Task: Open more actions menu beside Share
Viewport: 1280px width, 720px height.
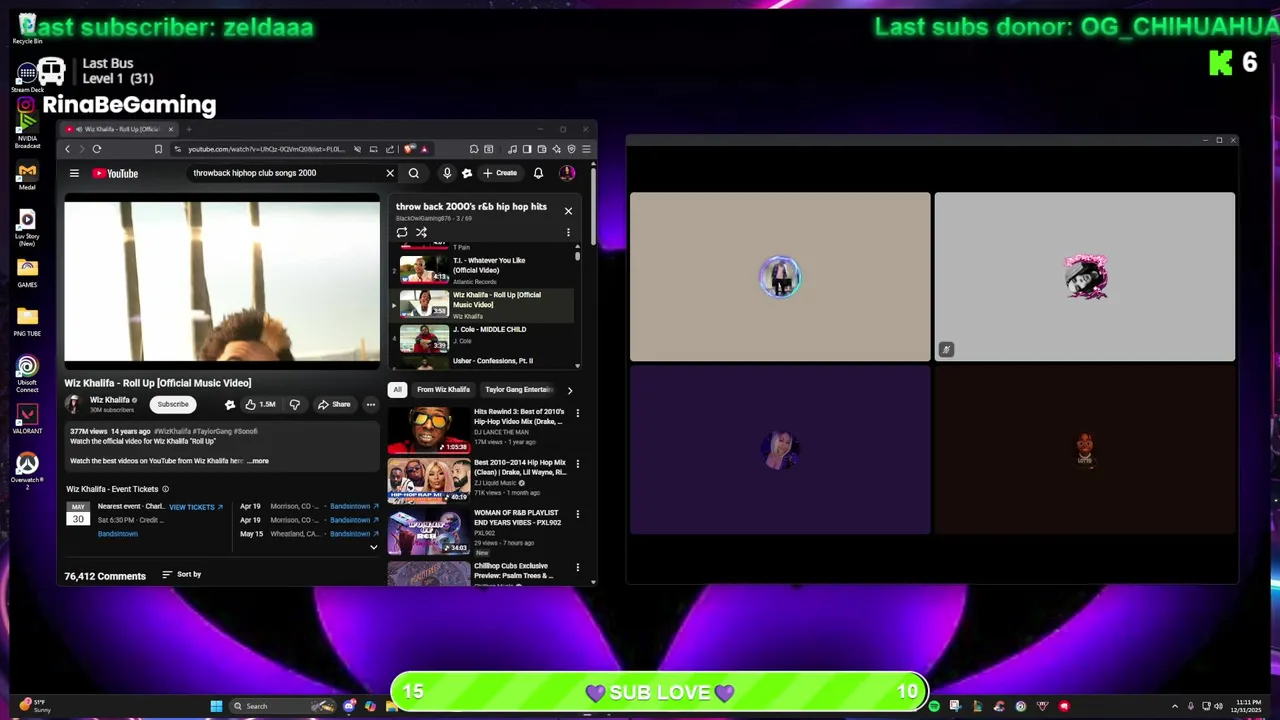Action: 370,404
